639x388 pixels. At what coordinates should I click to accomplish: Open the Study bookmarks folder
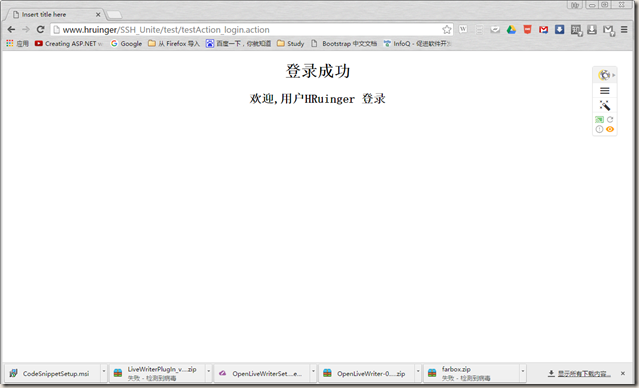click(291, 43)
